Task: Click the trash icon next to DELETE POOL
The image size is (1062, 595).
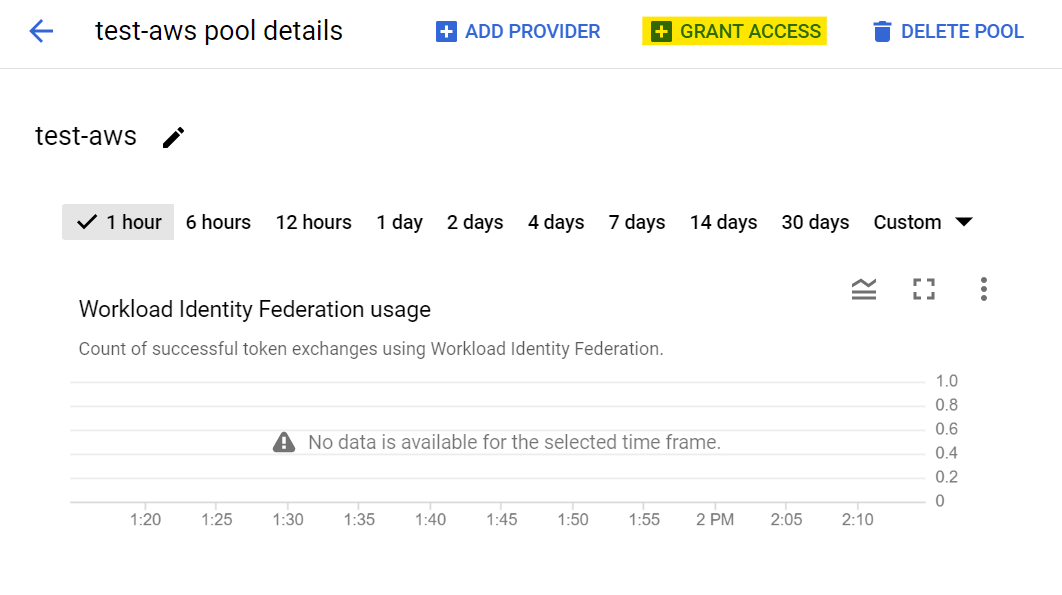Action: pyautogui.click(x=881, y=31)
